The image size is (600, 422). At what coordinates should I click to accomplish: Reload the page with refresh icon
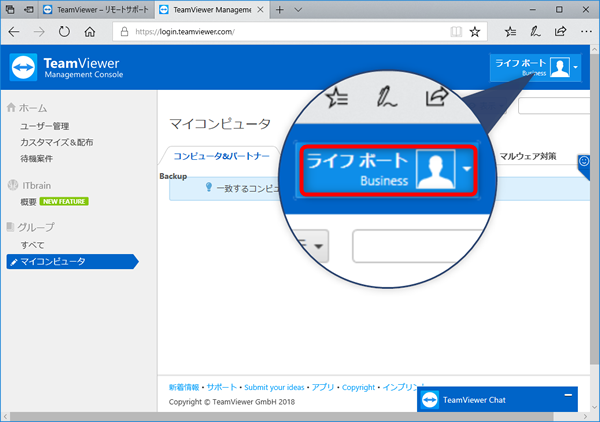click(64, 31)
